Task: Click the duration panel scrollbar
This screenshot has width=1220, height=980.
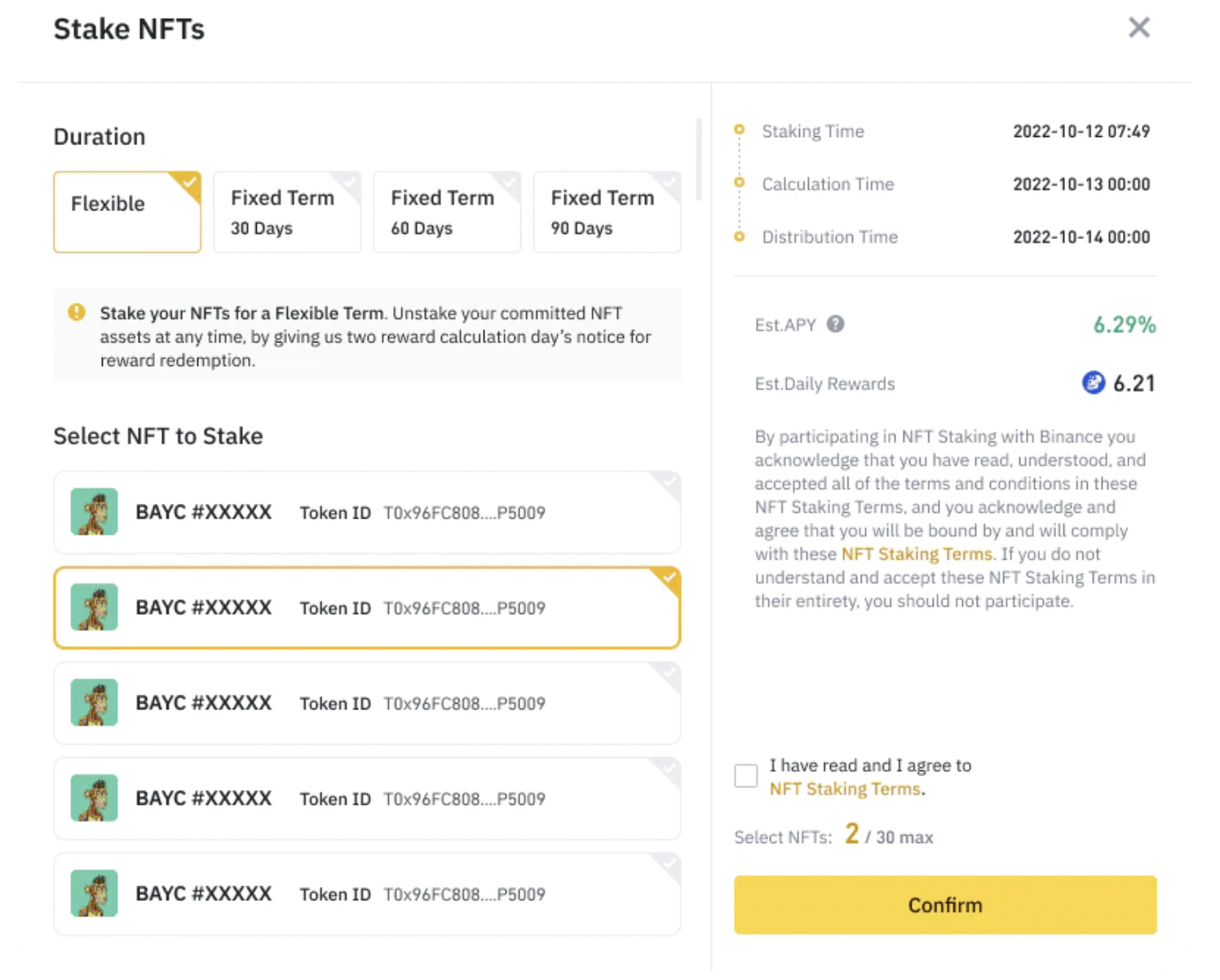Action: [x=699, y=160]
